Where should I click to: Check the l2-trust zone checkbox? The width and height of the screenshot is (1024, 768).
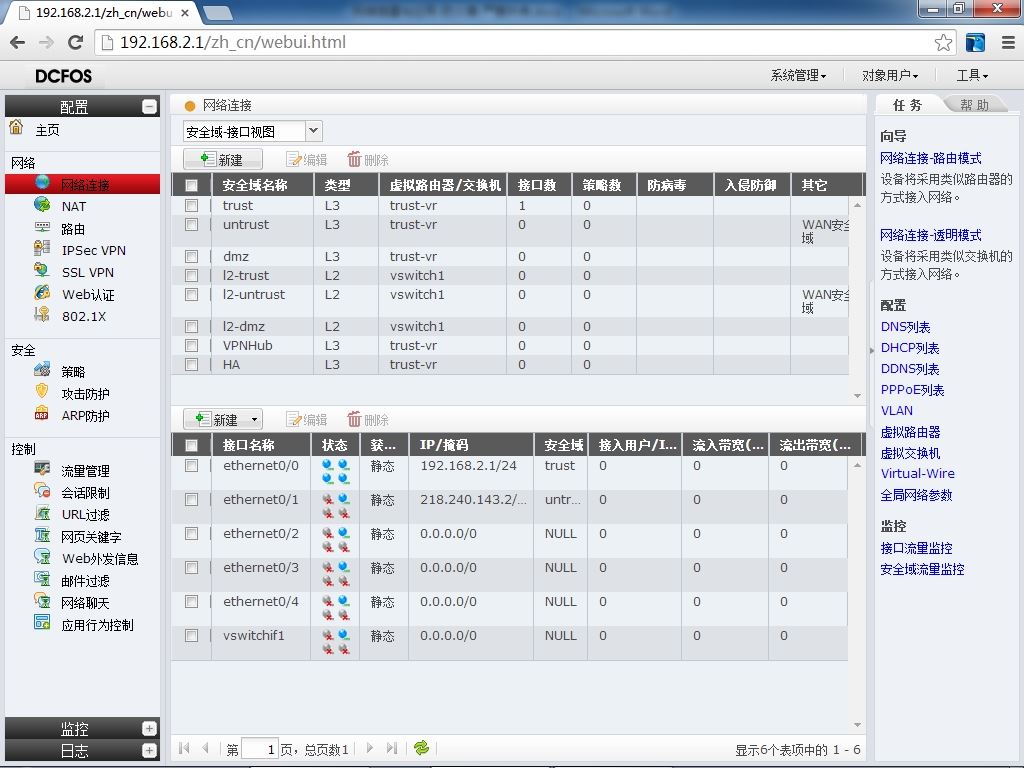click(x=191, y=276)
